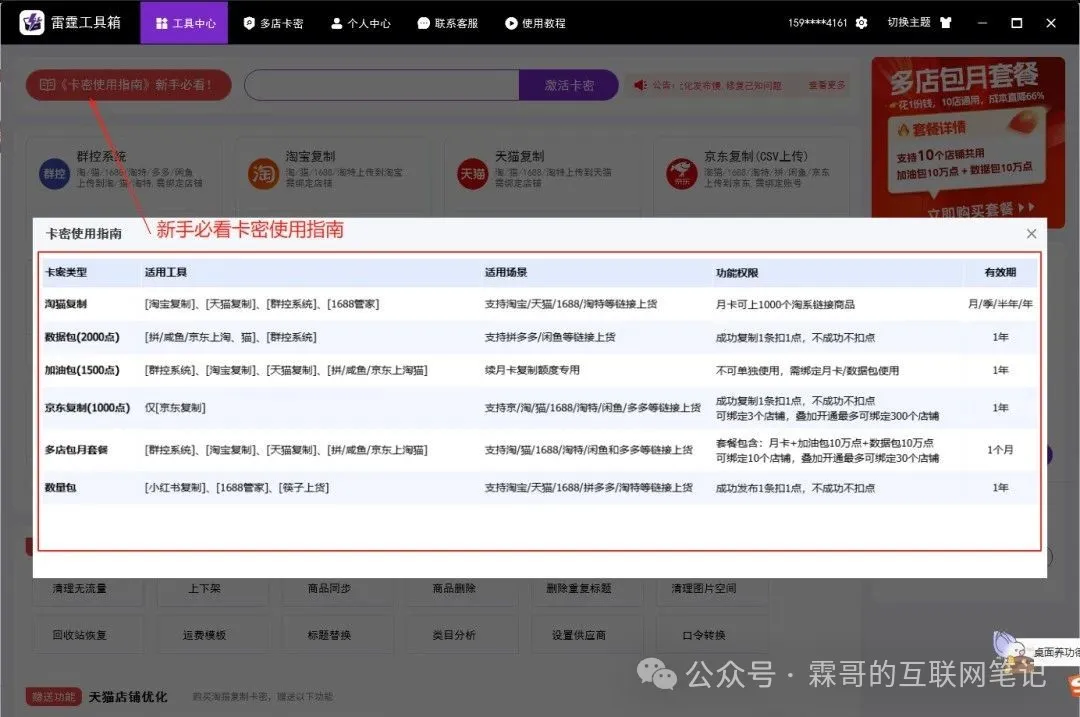This screenshot has width=1080, height=717.
Task: Open 京东复制 (CSV上传) icon
Action: (681, 172)
